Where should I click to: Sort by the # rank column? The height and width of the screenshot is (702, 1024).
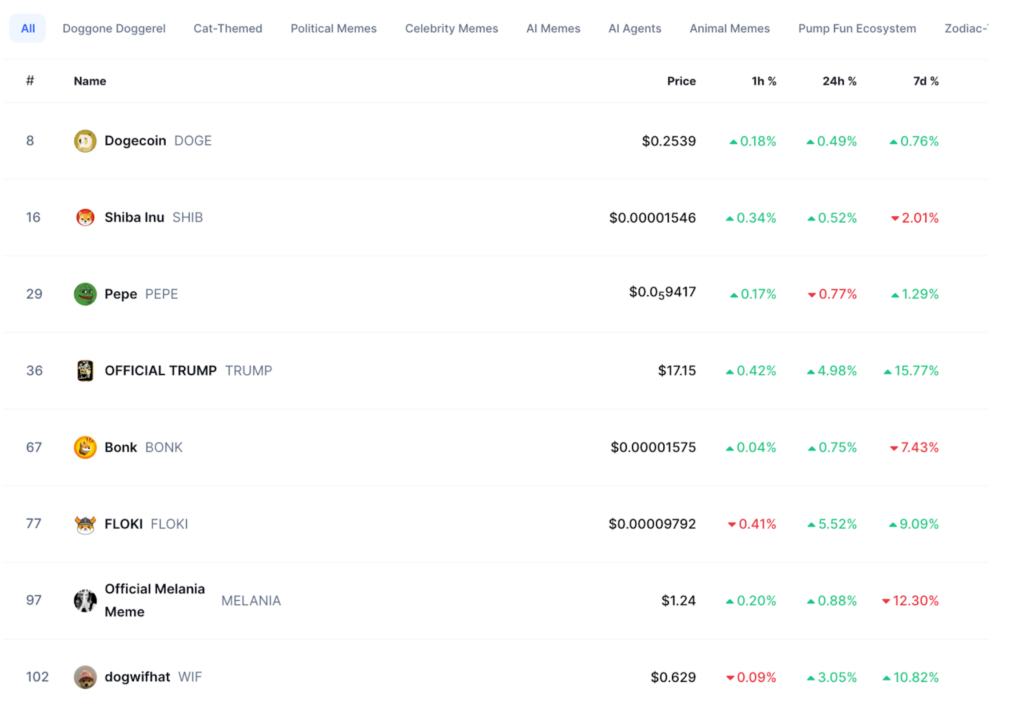tap(30, 81)
